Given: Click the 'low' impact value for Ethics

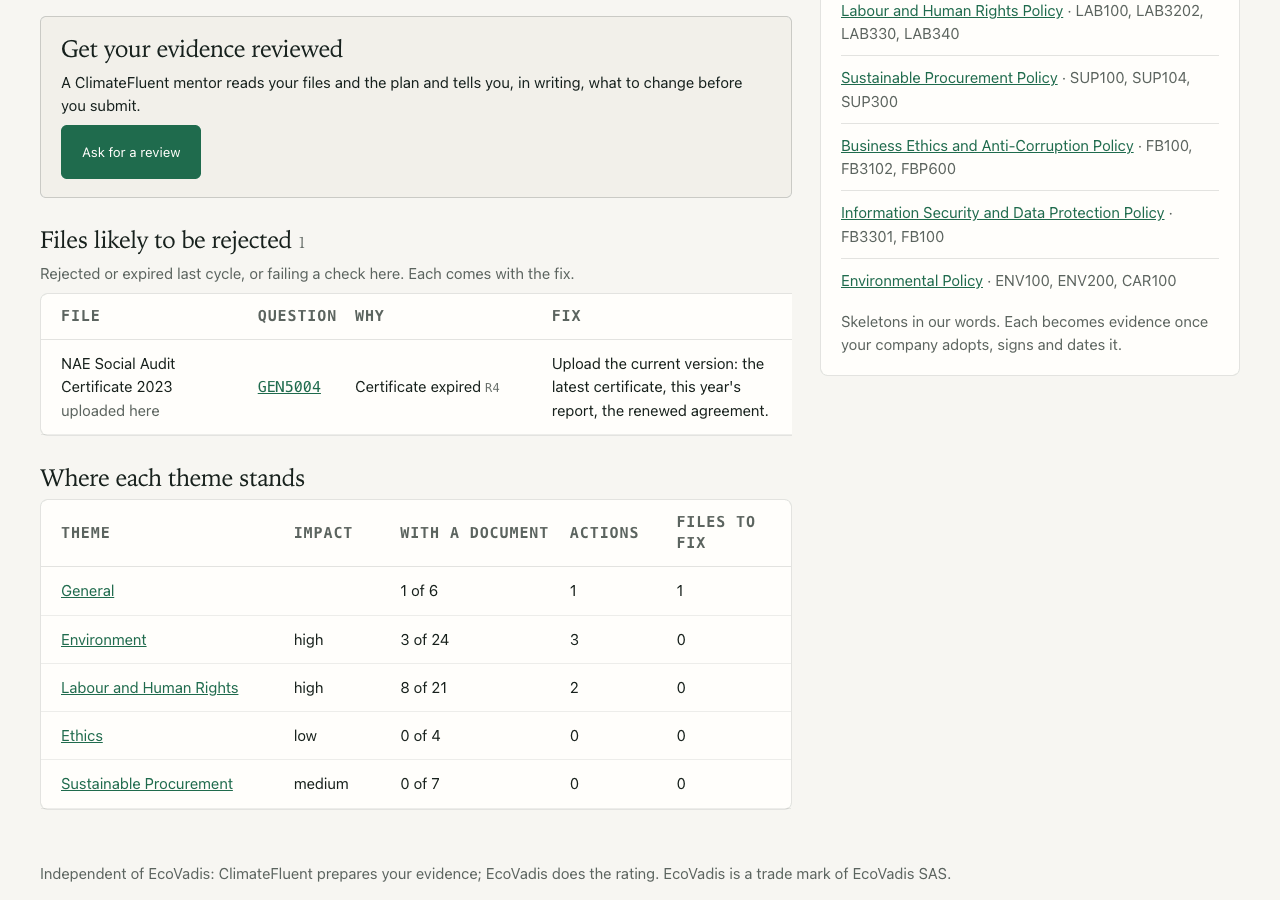Looking at the screenshot, I should (305, 735).
